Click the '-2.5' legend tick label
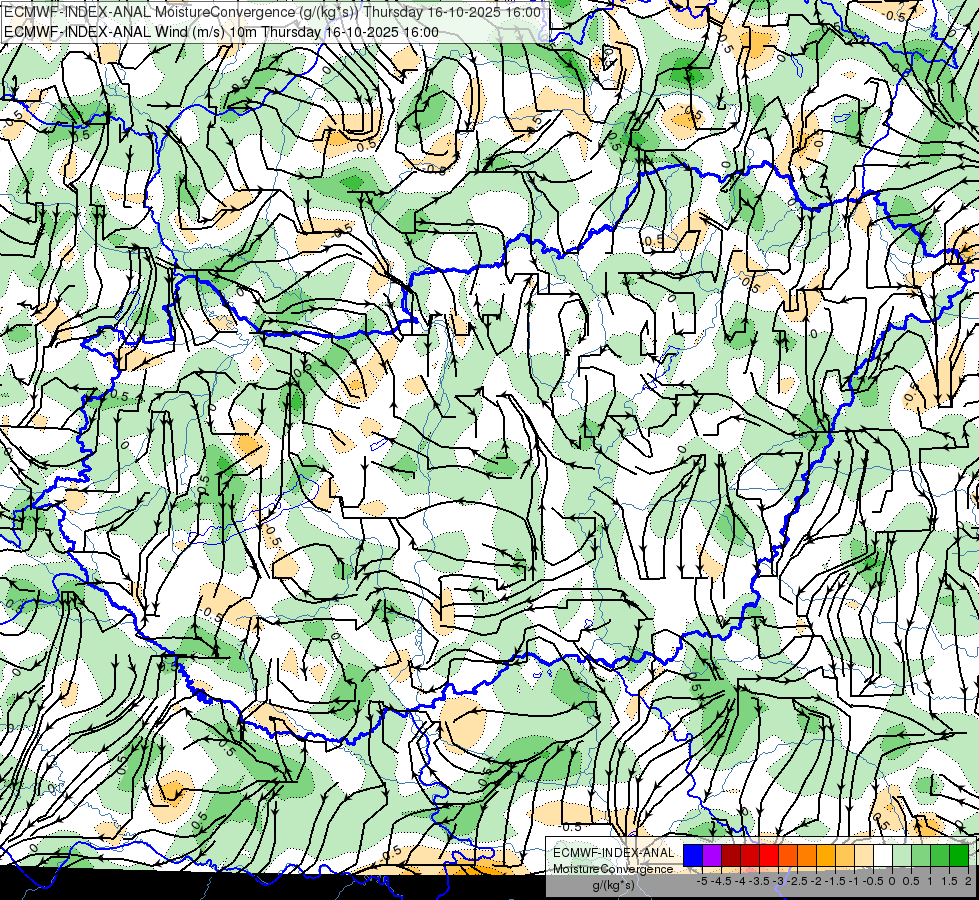979x900 pixels. 797,881
